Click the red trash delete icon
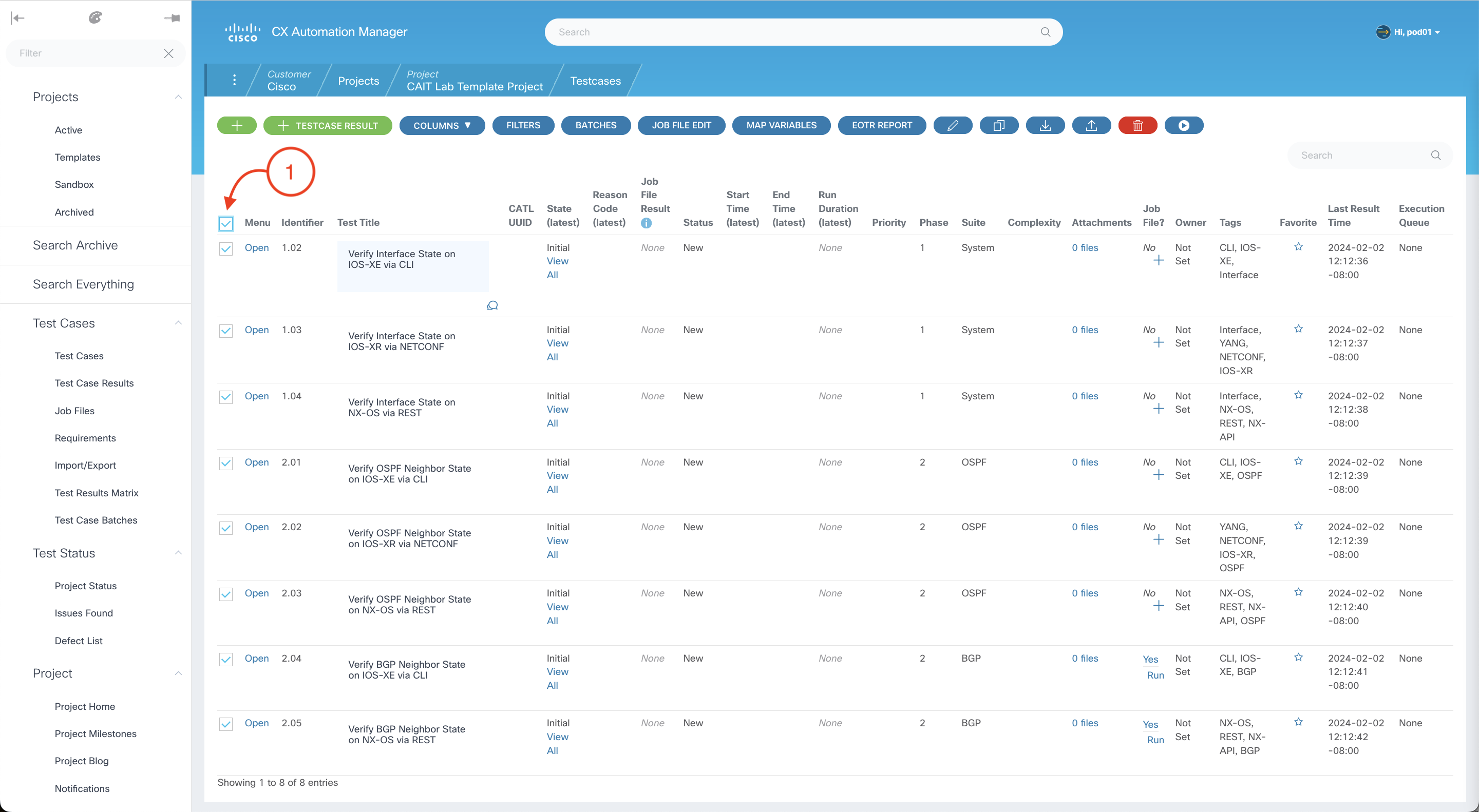This screenshot has height=812, width=1479. coord(1137,125)
